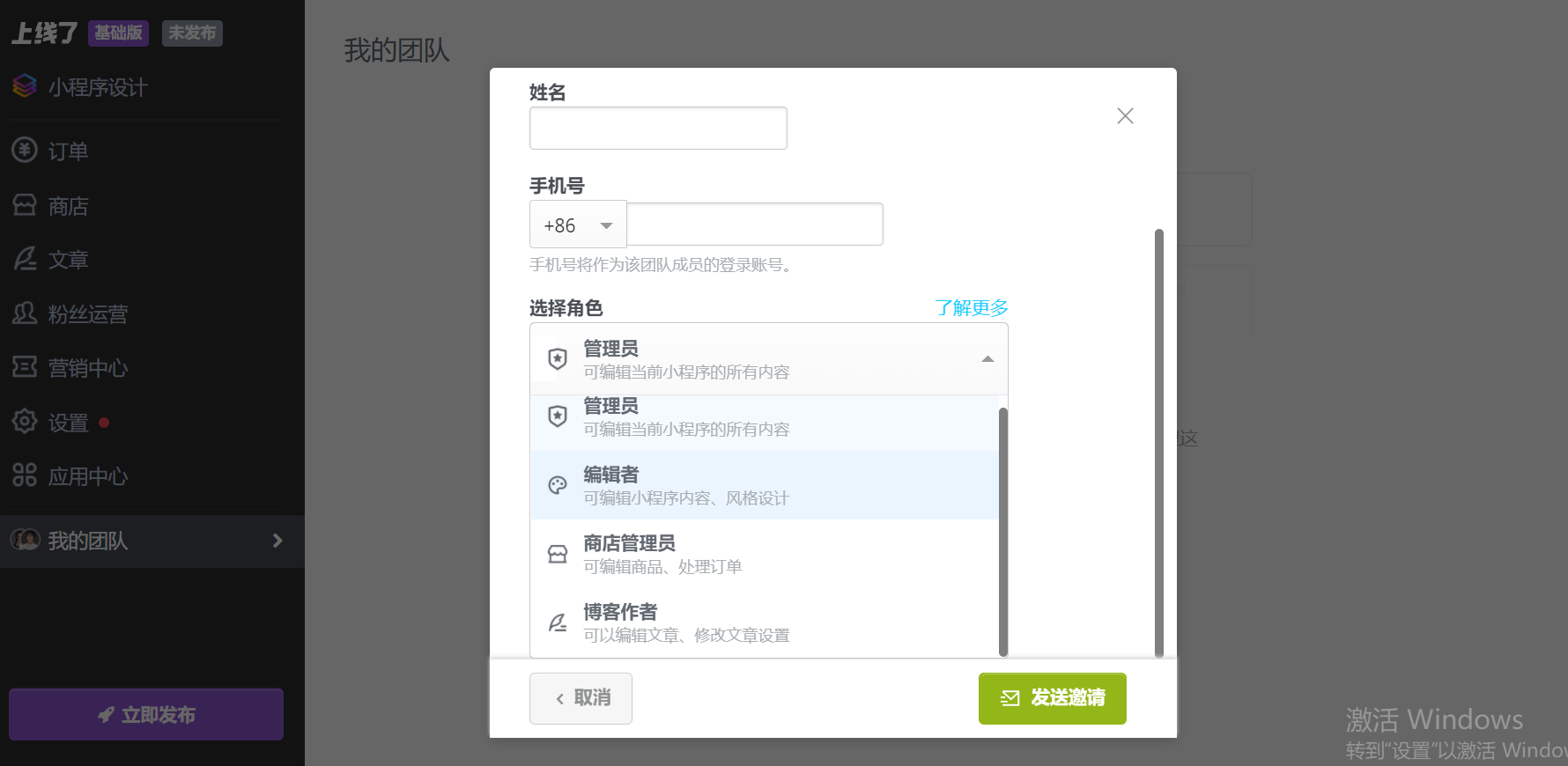Click the 应用中心 (app center) grid icon
Viewport: 1568px width, 766px height.
click(x=25, y=475)
